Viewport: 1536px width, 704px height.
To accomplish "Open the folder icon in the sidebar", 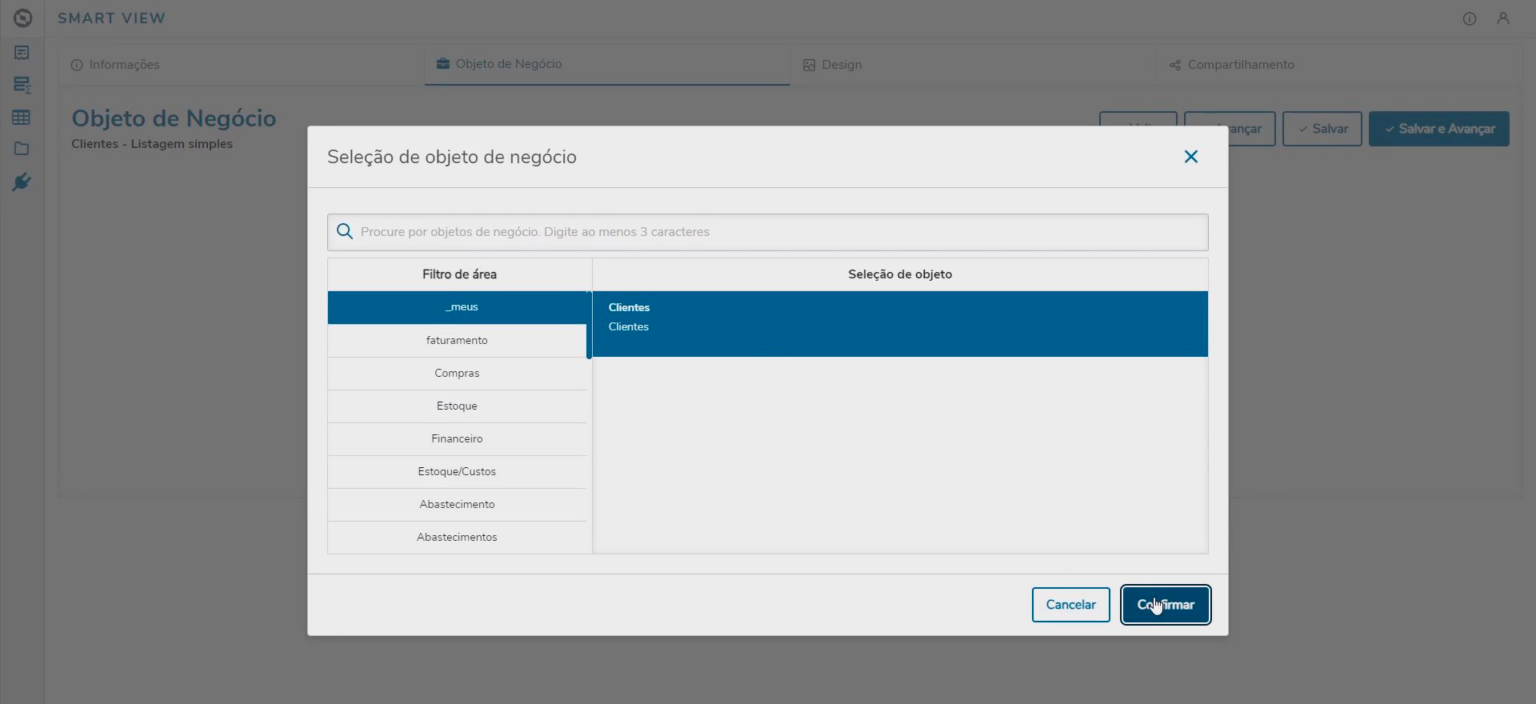I will [21, 150].
